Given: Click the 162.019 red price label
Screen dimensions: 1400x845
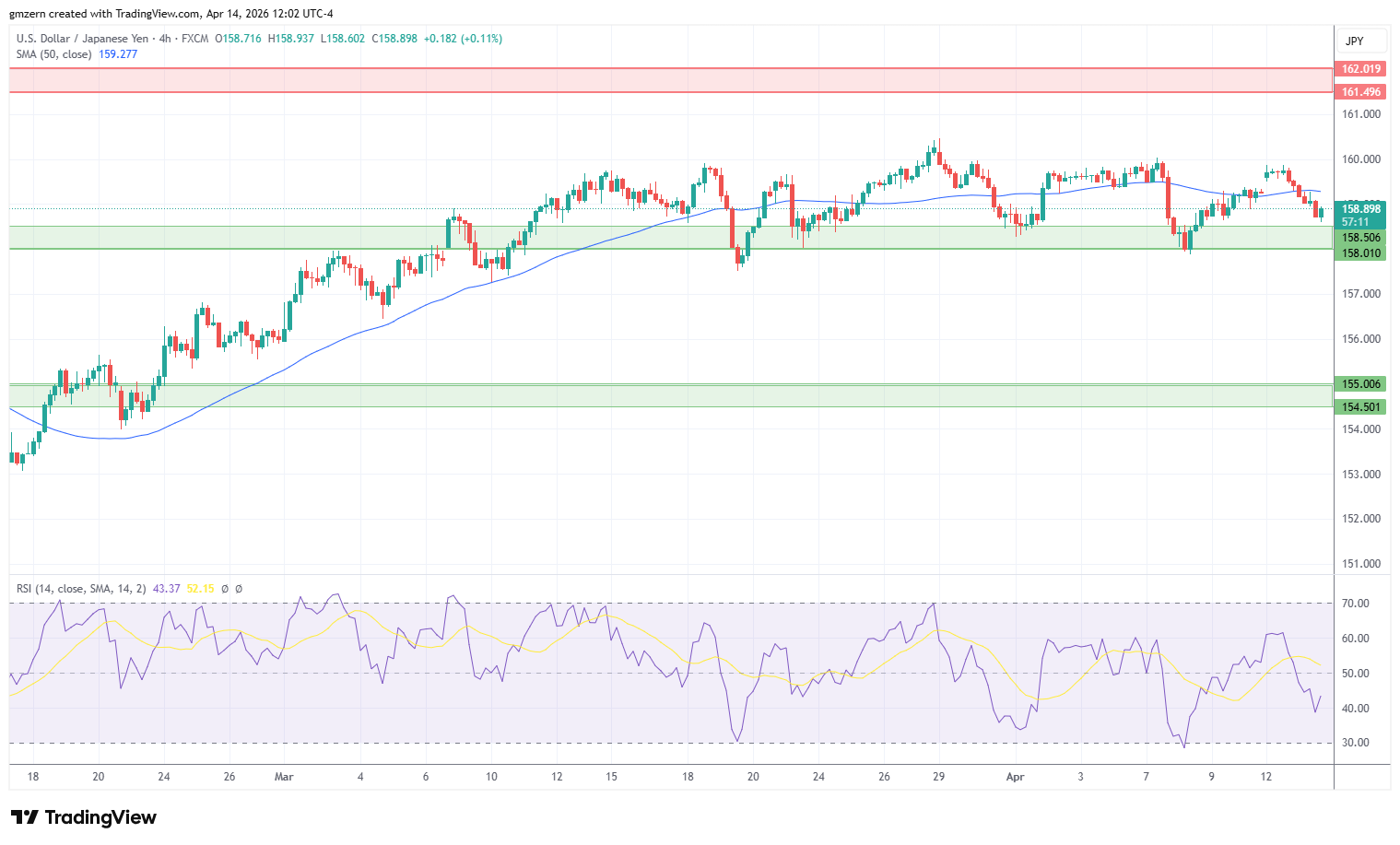Looking at the screenshot, I should [x=1360, y=69].
